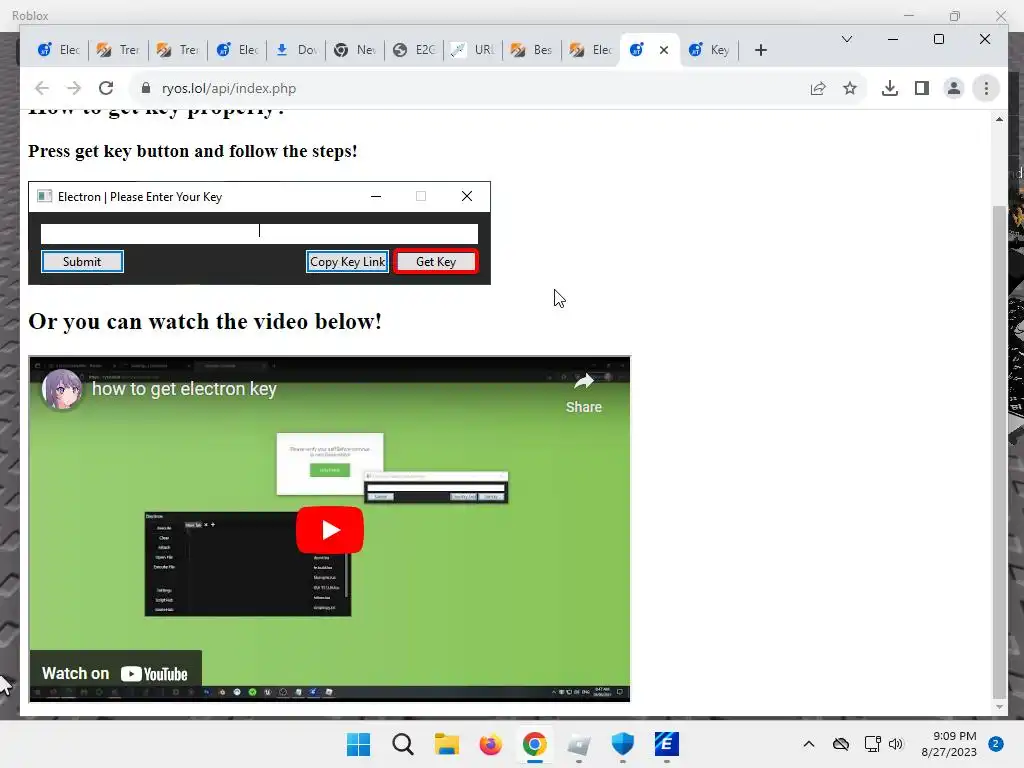
Task: Click the red-outlined Get Key button
Action: pos(436,262)
